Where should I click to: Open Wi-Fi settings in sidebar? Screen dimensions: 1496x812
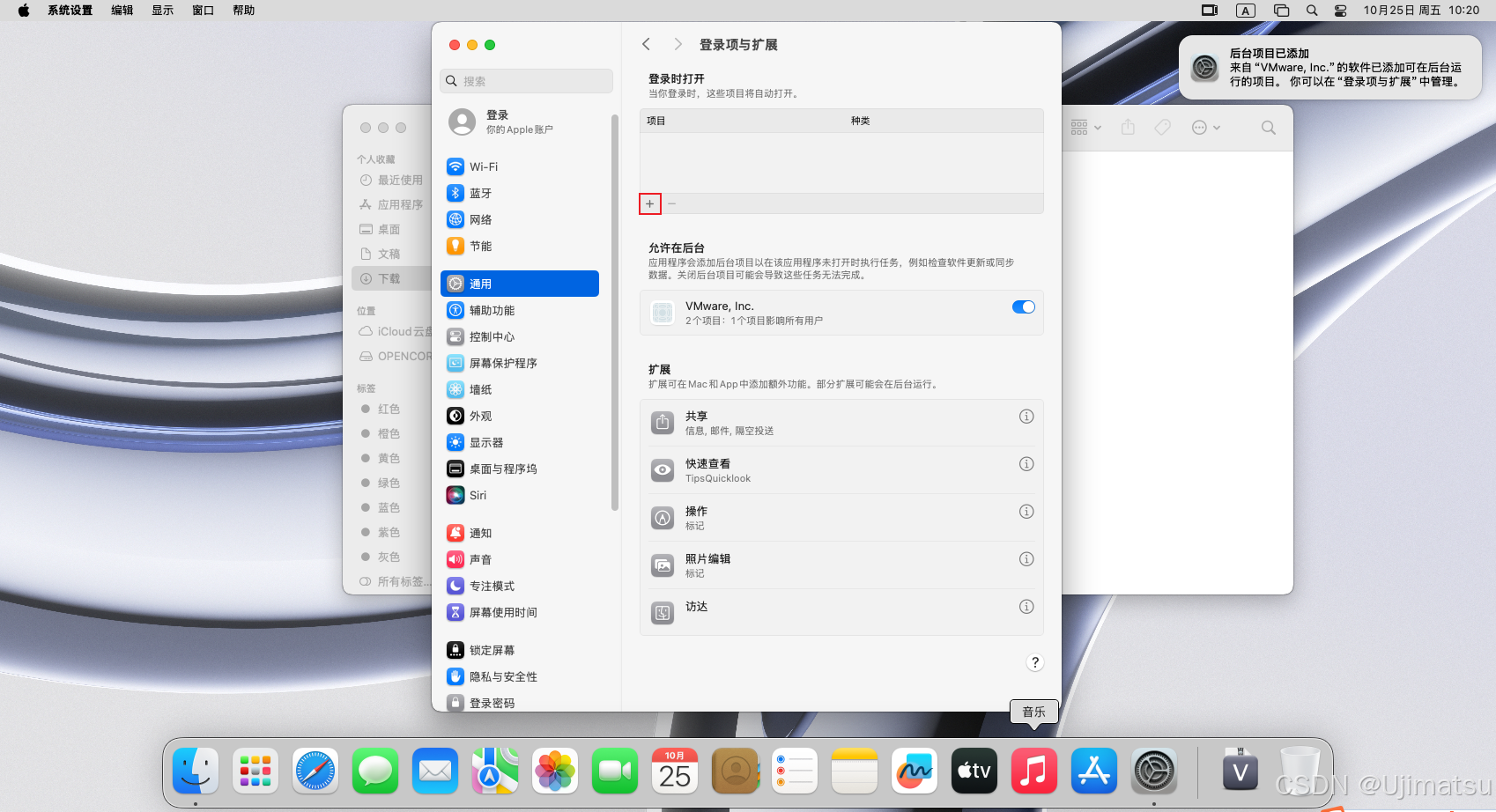point(520,166)
